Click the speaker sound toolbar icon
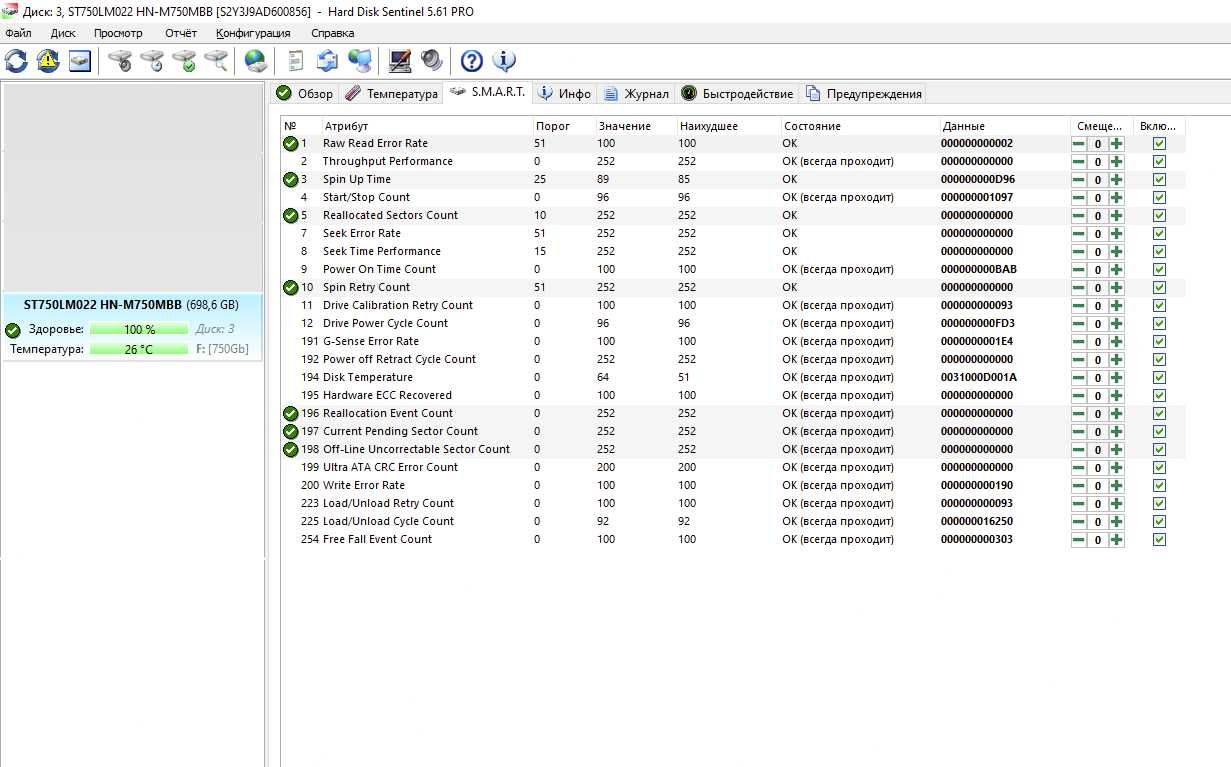The image size is (1231, 767). (432, 61)
